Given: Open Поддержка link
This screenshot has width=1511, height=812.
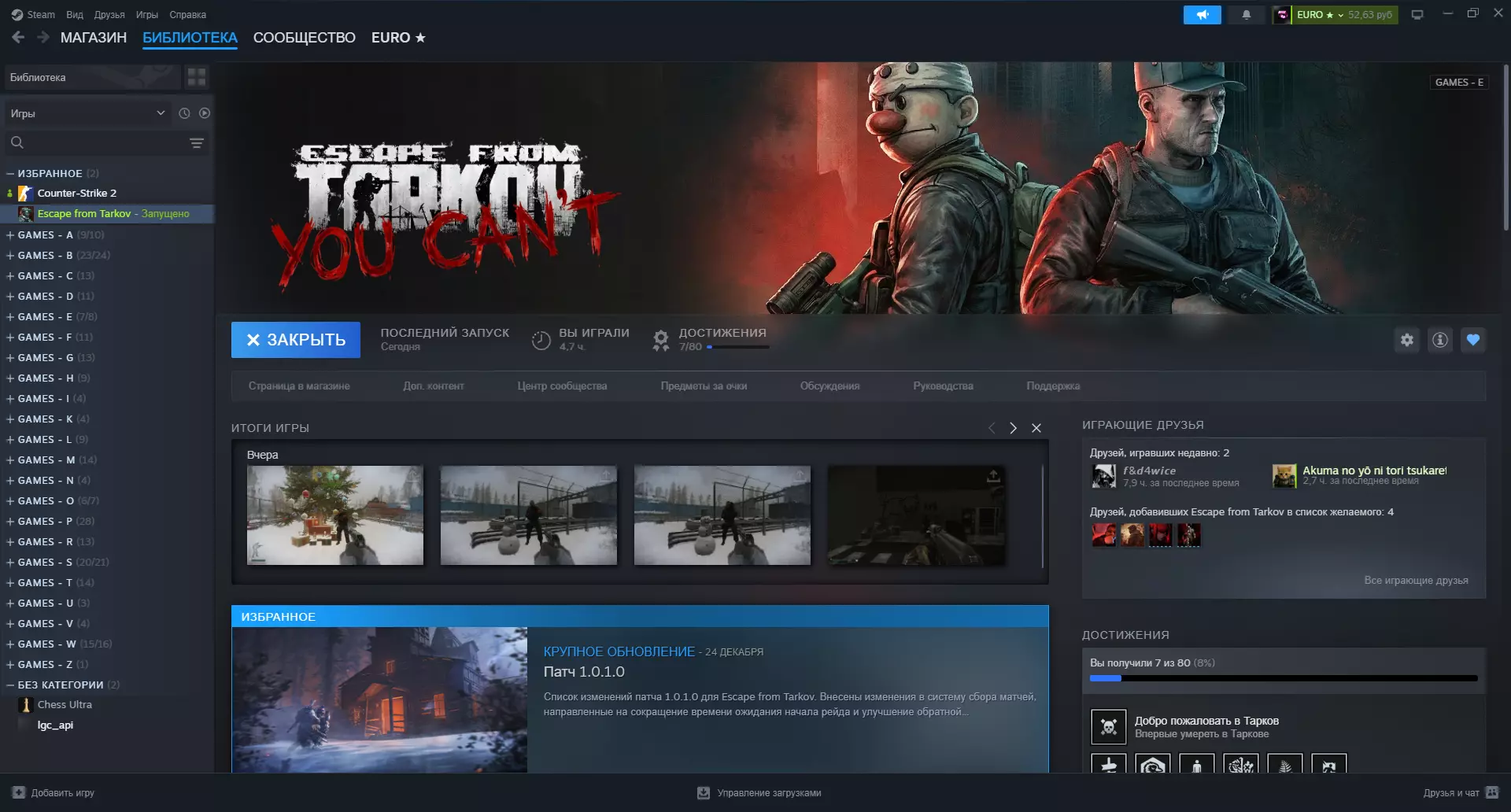Looking at the screenshot, I should pyautogui.click(x=1053, y=386).
